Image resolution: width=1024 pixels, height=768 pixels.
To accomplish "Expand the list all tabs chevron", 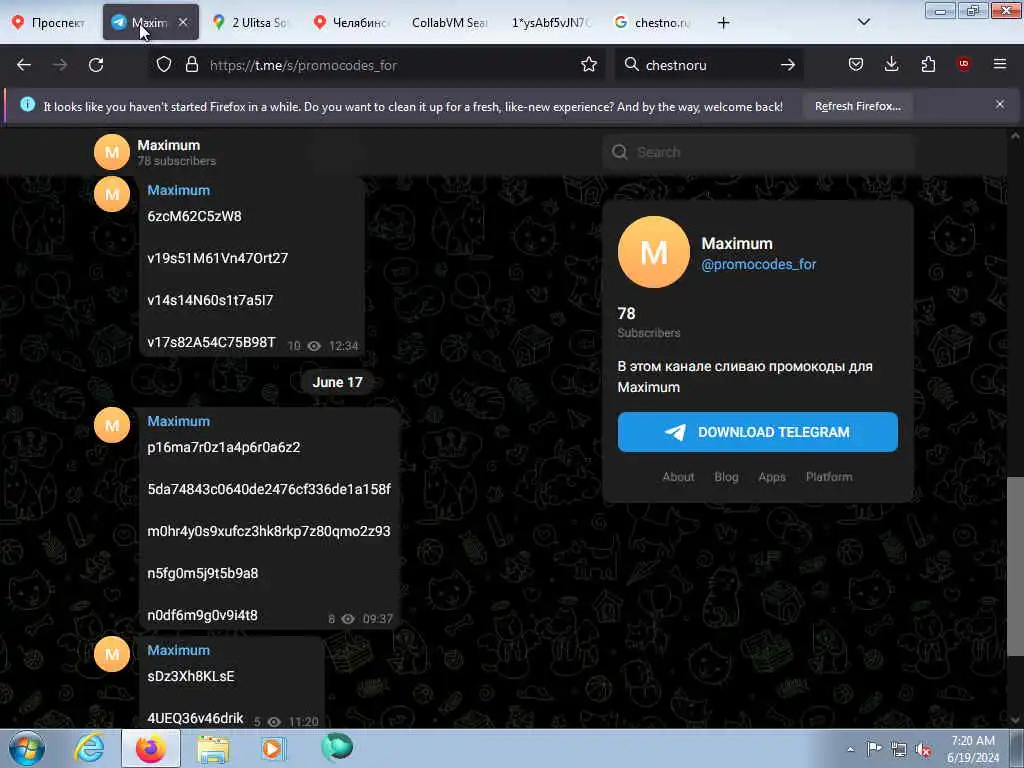I will (864, 22).
